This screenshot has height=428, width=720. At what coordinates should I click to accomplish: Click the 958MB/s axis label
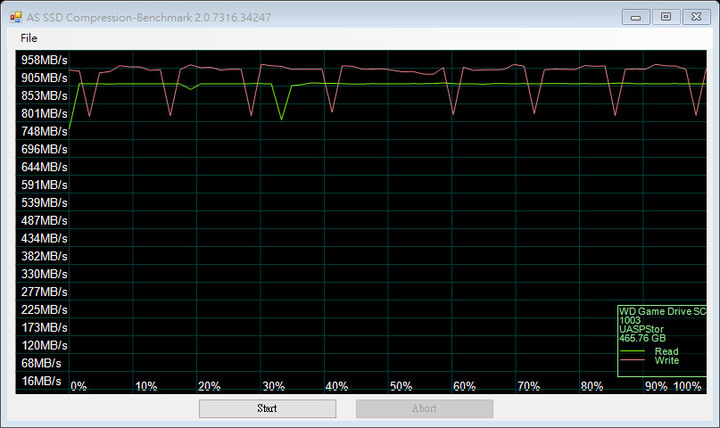click(x=44, y=60)
